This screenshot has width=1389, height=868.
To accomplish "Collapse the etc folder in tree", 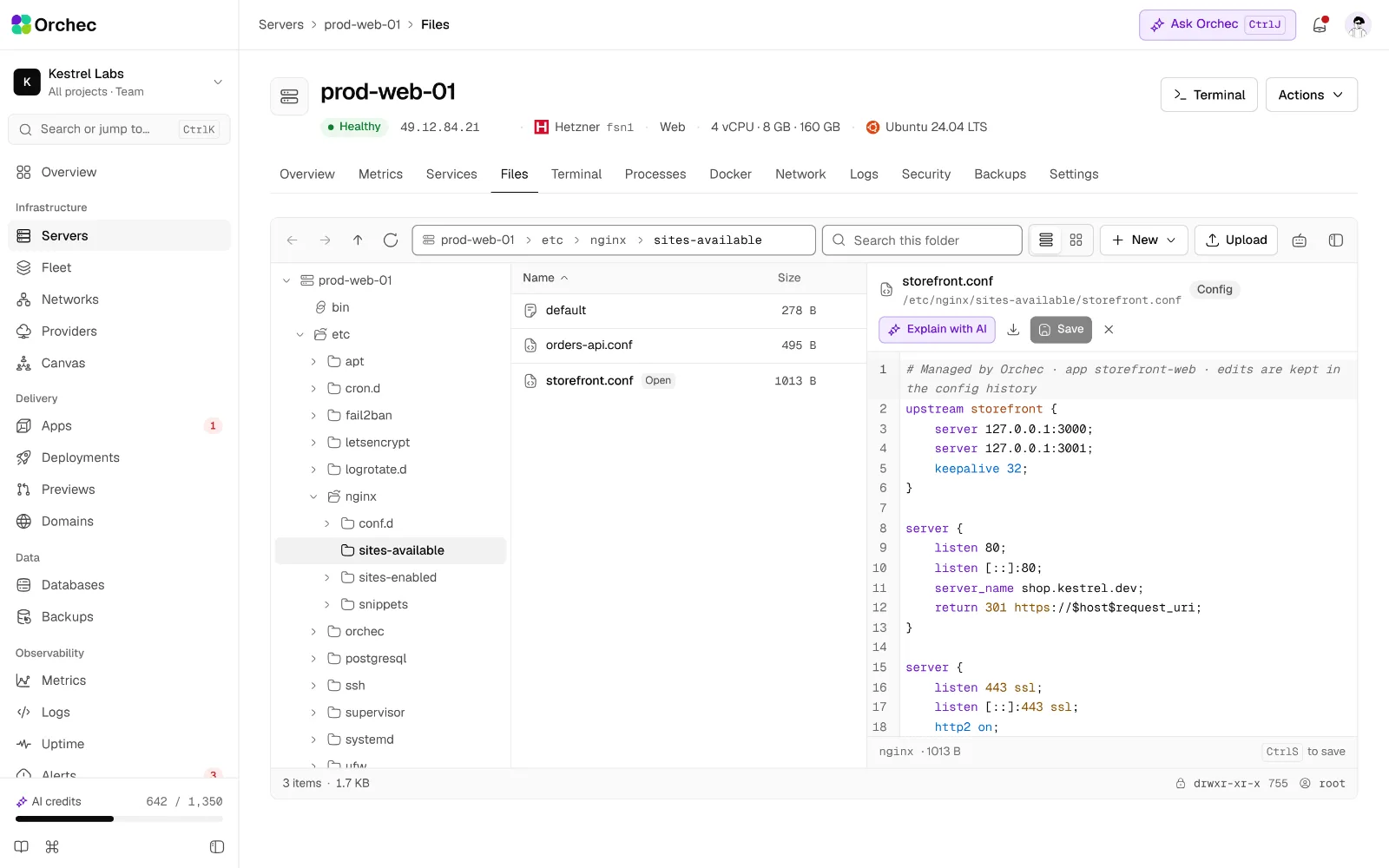I will click(300, 334).
